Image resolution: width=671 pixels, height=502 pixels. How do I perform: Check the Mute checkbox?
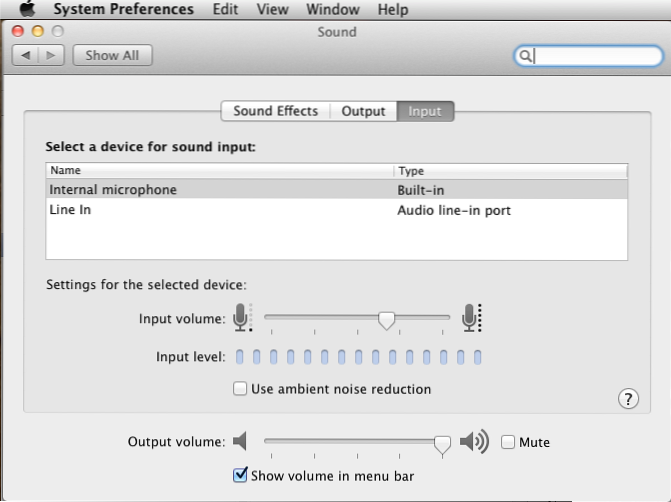pos(508,442)
